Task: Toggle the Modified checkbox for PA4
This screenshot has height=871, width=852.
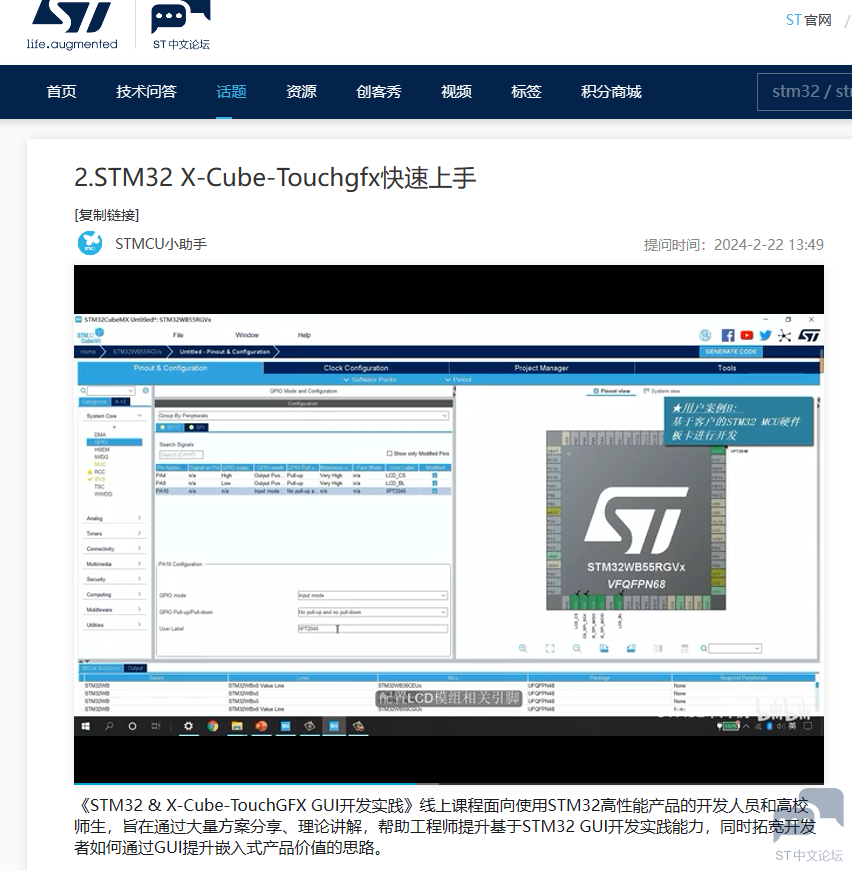Action: pos(435,475)
